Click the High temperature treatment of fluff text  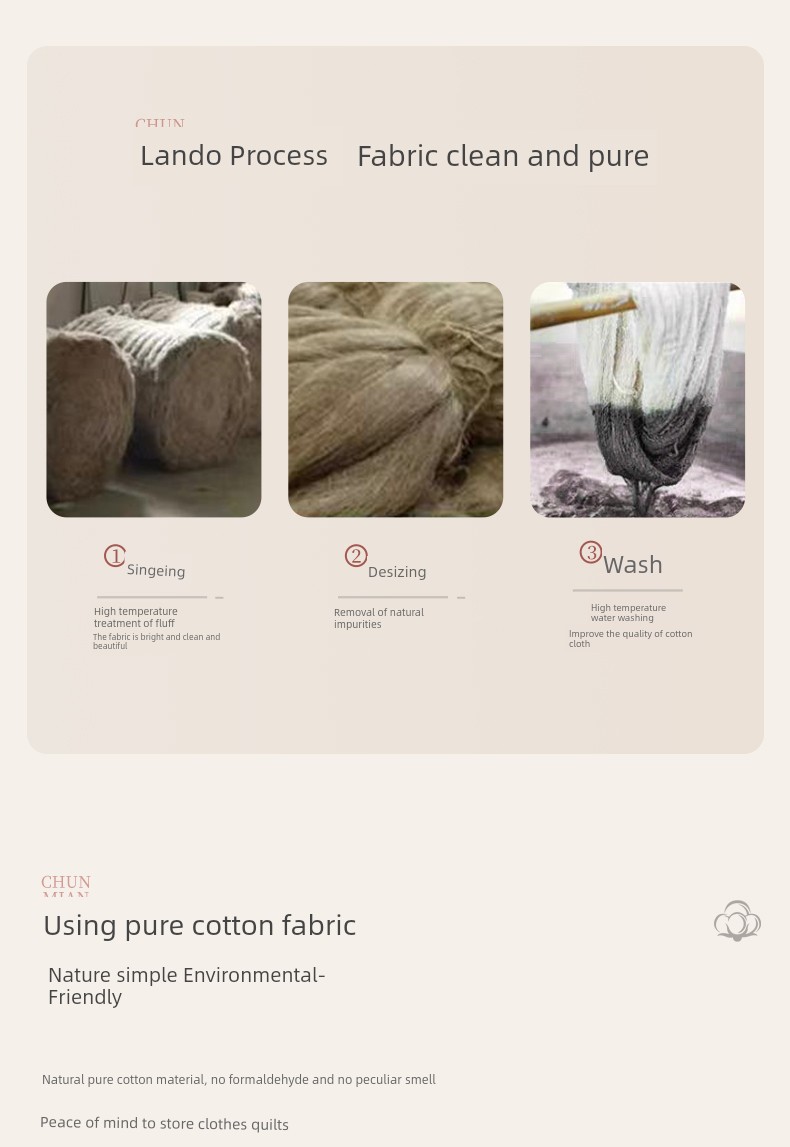coord(135,617)
